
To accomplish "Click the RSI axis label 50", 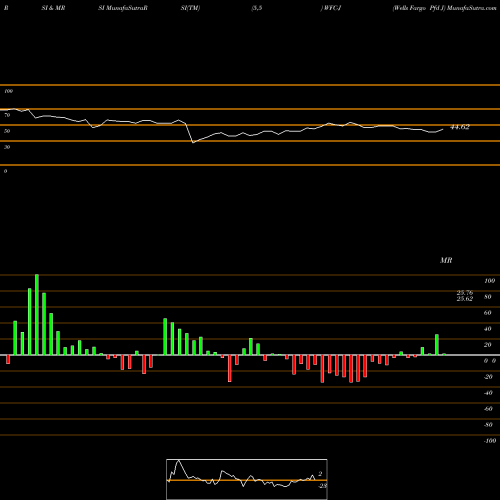I will coord(7,131).
